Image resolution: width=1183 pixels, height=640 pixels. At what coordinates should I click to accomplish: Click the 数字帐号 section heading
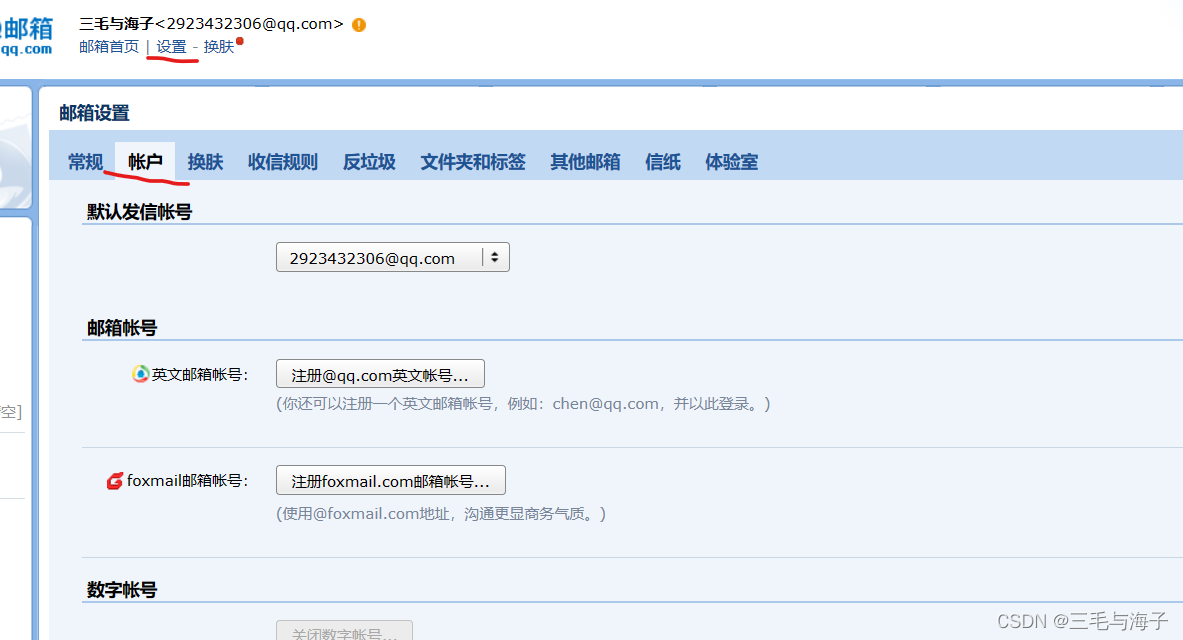click(x=122, y=590)
